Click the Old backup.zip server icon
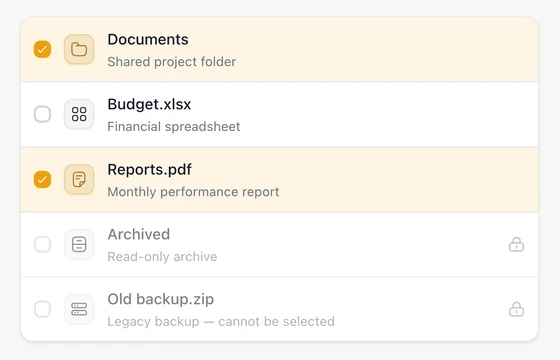Viewport: 560px width, 360px height. (x=79, y=309)
